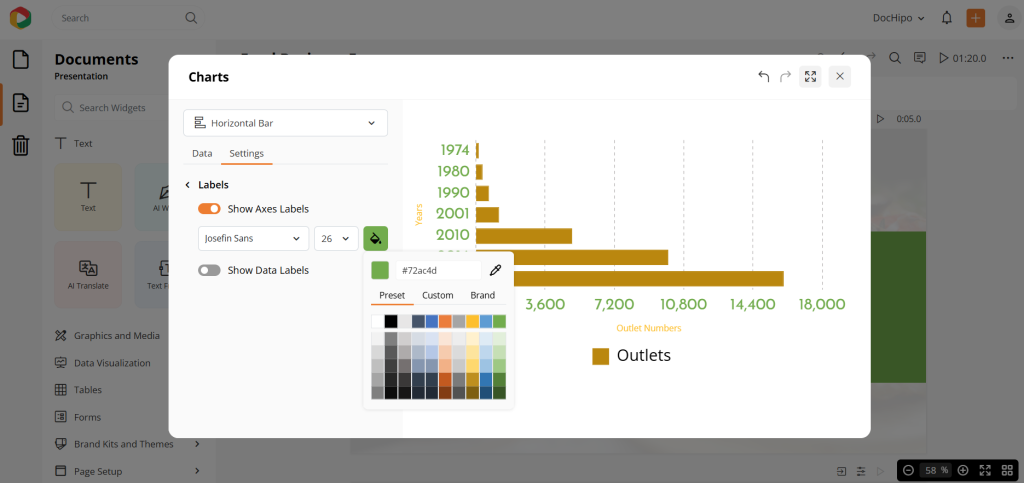Switch to the Data tab
The image size is (1024, 483).
point(202,153)
